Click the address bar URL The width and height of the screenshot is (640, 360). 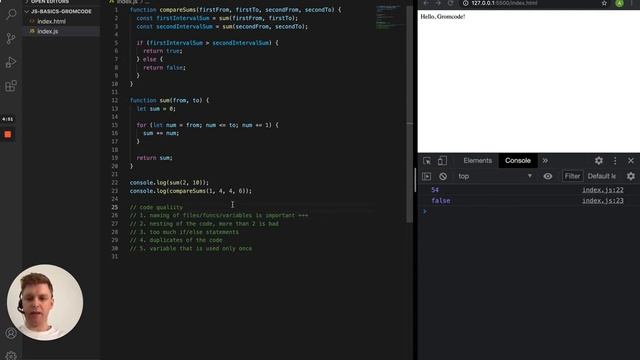(x=504, y=3)
